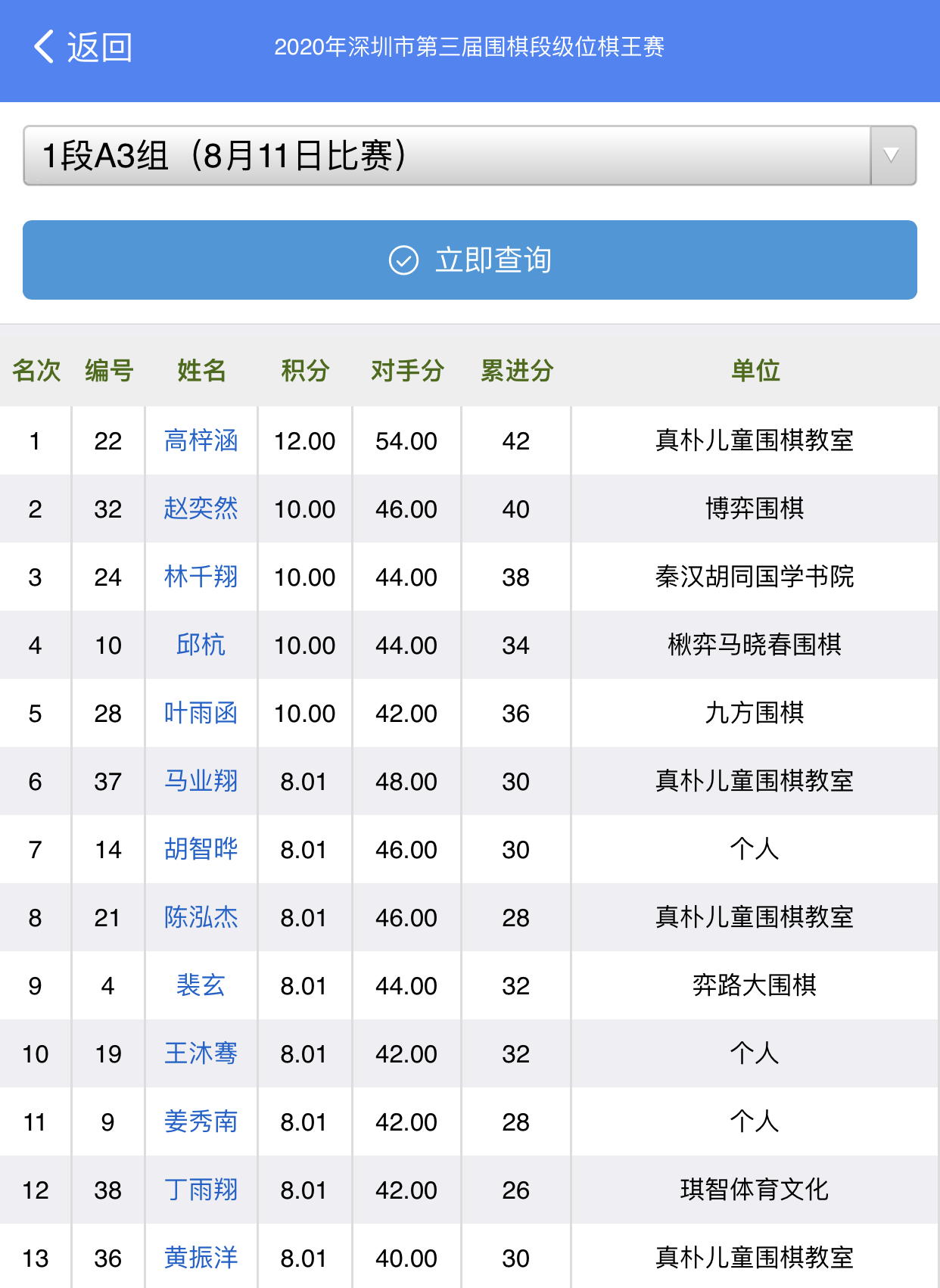Select player link 林千翔

point(201,577)
